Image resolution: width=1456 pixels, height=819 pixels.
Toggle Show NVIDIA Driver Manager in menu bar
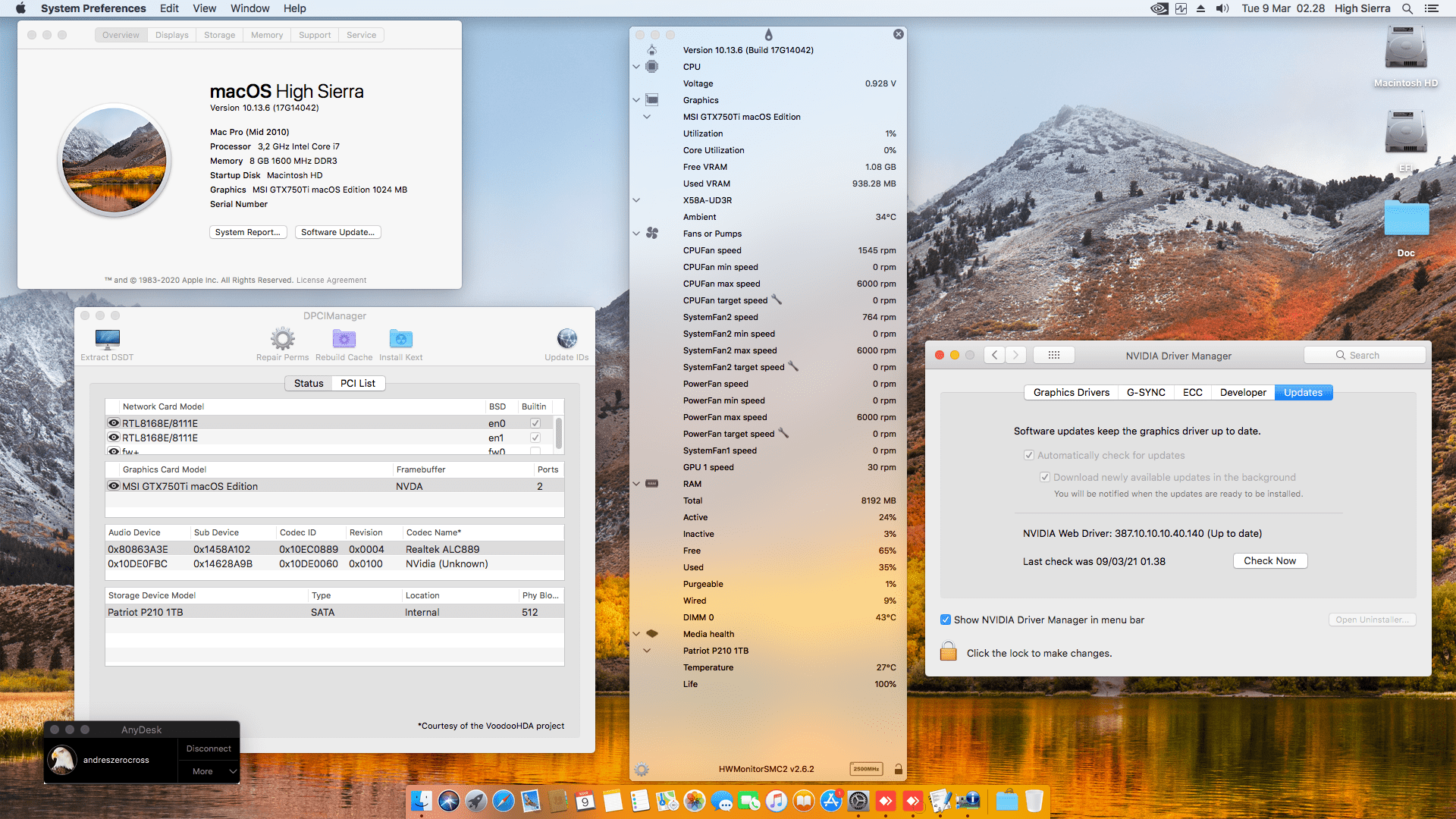click(946, 620)
